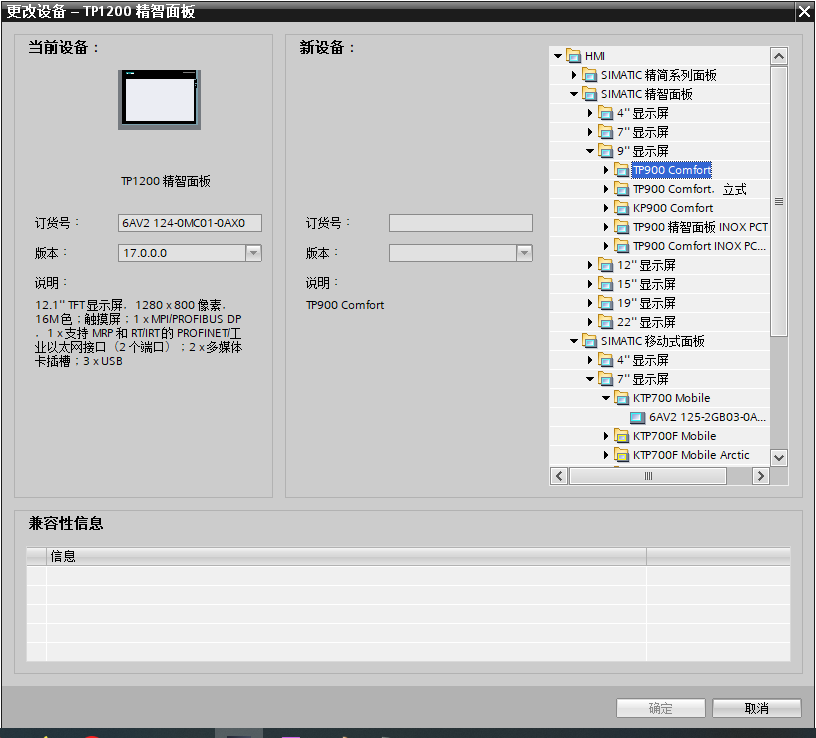
Task: Select device 6AV2 125-2GB03-0A...
Action: coord(707,417)
